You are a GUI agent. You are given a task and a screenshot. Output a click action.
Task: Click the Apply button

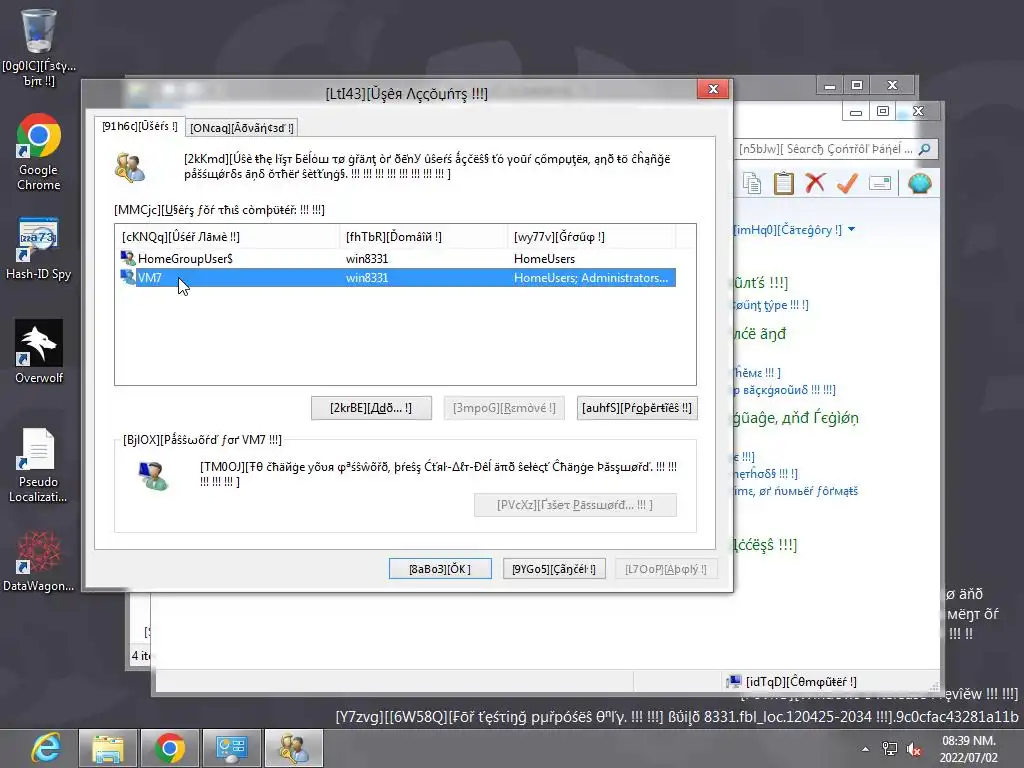(665, 569)
